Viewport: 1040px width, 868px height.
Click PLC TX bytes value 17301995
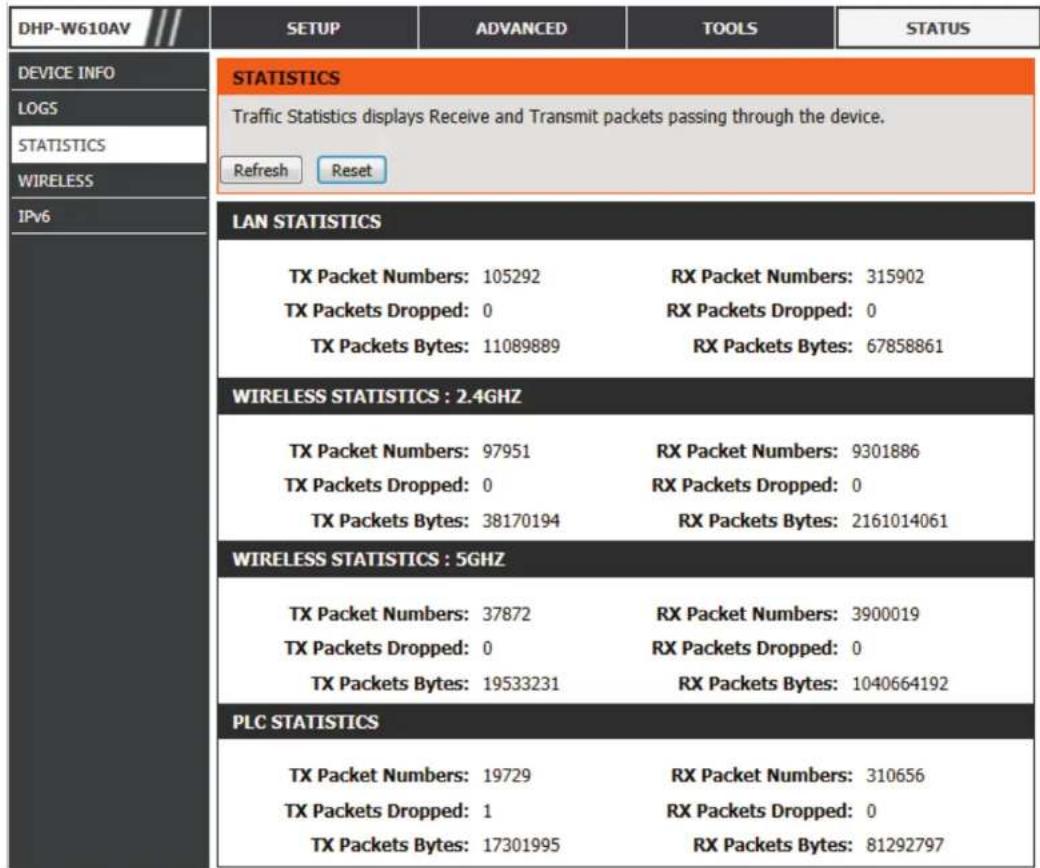pyautogui.click(x=521, y=845)
